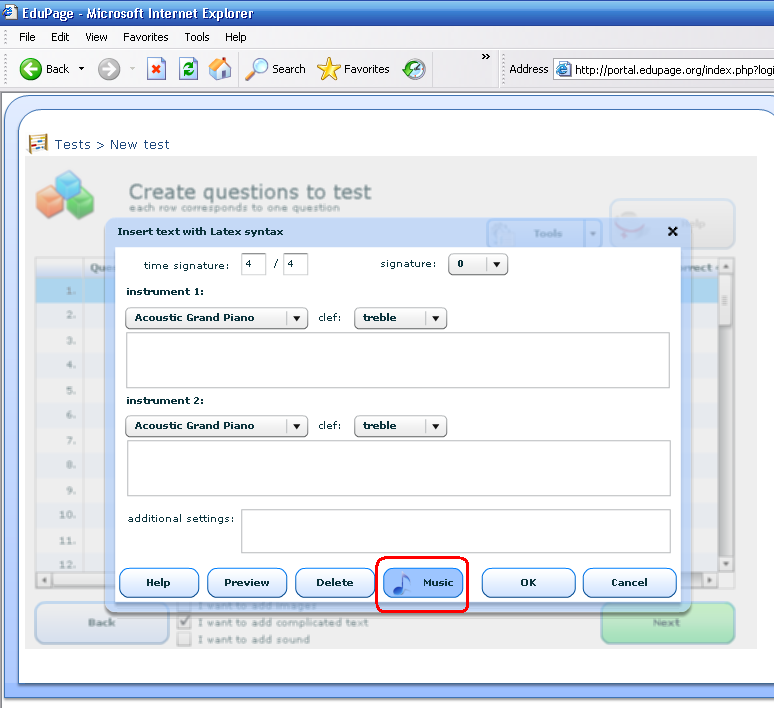The image size is (774, 708).
Task: Open instrument 1 Acoustic Grand Piano dropdown
Action: [296, 318]
